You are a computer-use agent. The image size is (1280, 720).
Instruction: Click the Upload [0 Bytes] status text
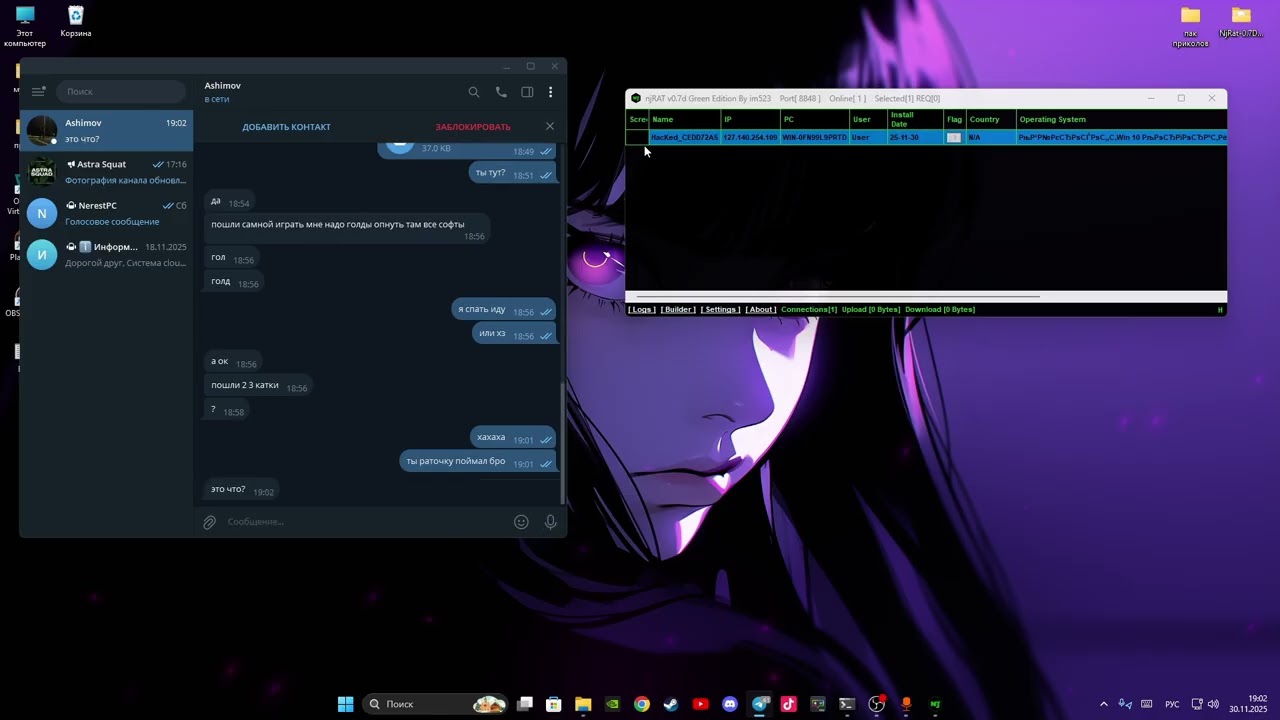(871, 310)
